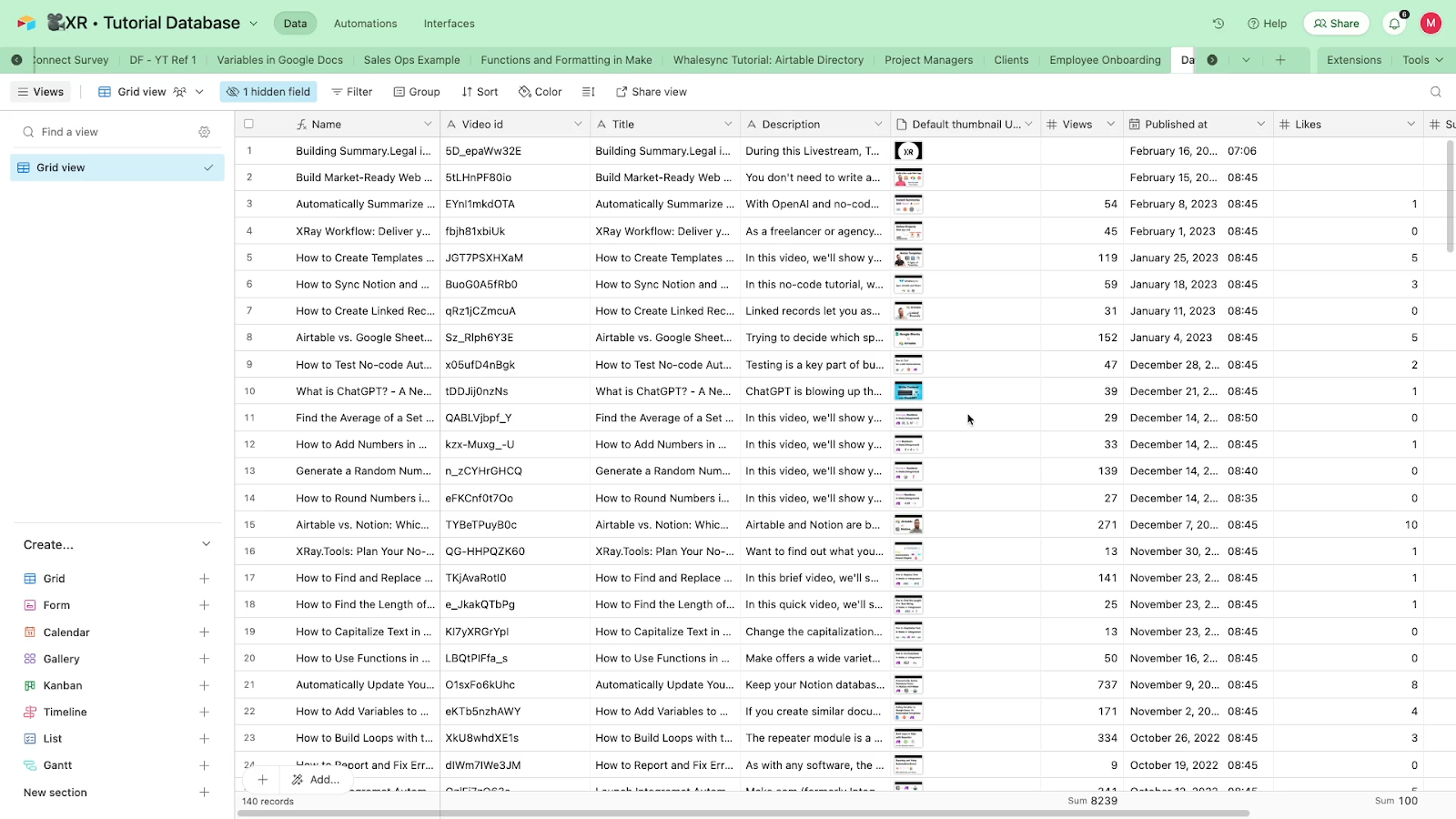This screenshot has height=819, width=1456.
Task: Click the Airtable home logo
Action: pos(26,23)
